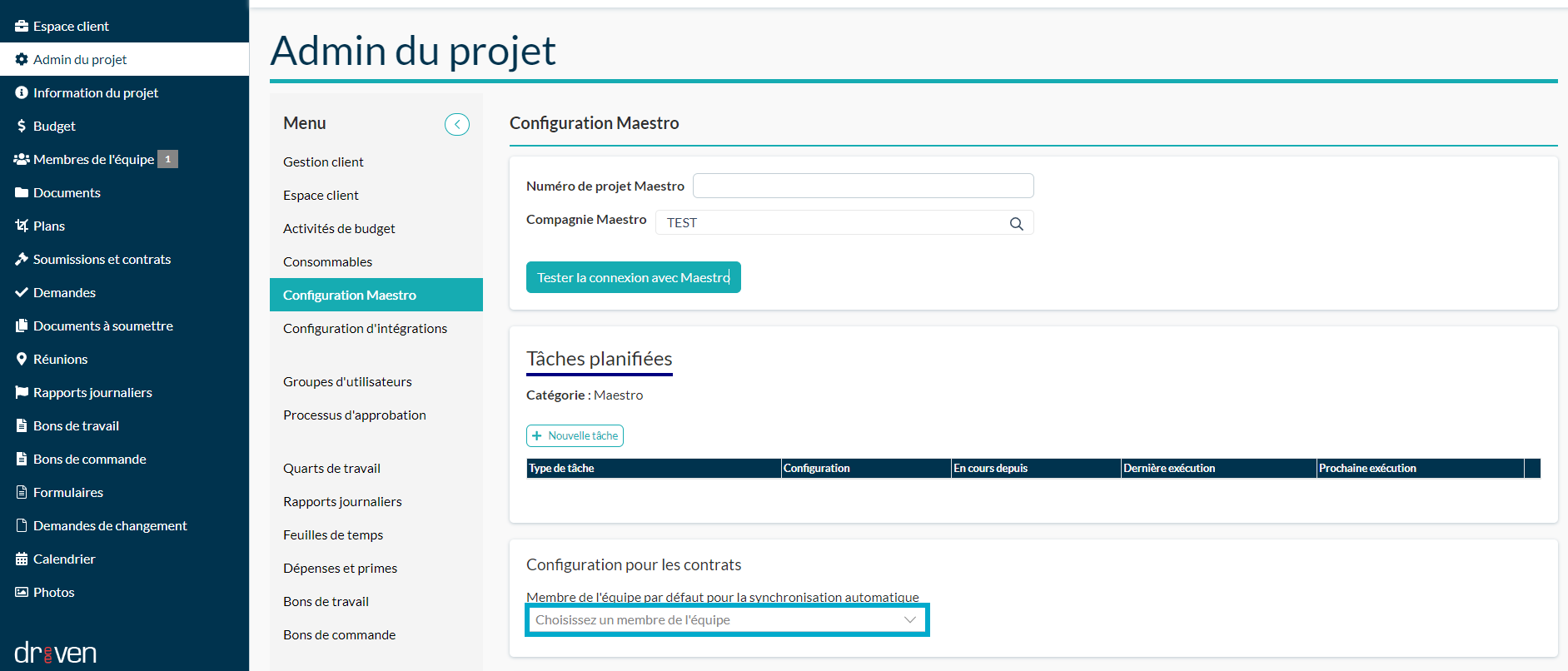Click the info icon beside Information du projet
1568x671 pixels.
click(x=22, y=92)
